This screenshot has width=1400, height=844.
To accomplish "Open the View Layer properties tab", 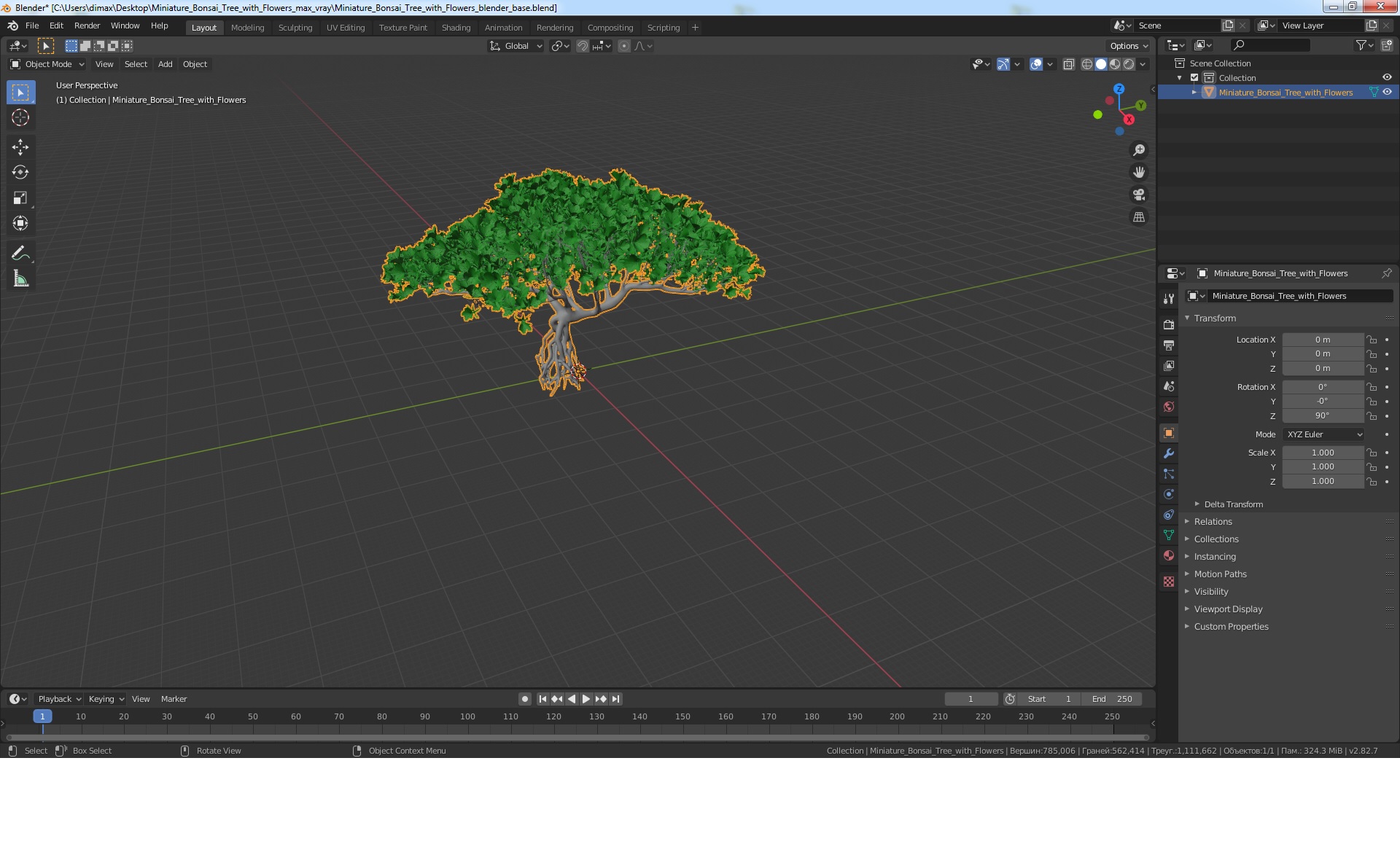I will 1169,365.
